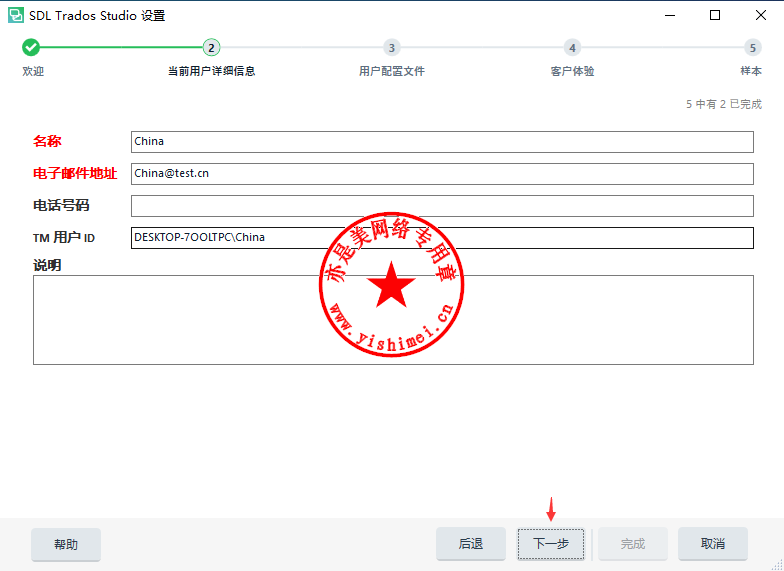Click the TM user ID field
Screen dimensions: 784x571
point(442,238)
